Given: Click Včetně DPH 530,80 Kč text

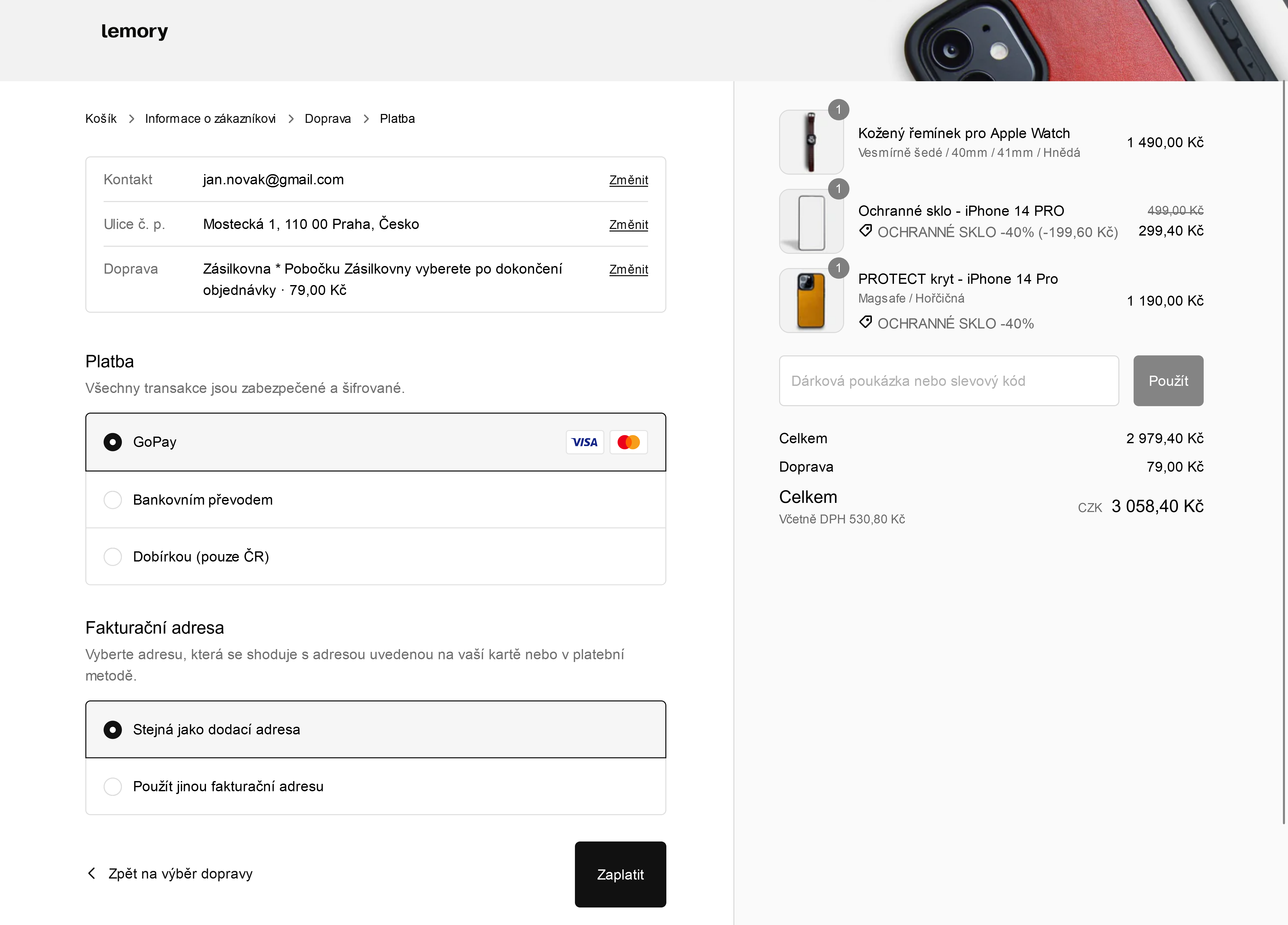Looking at the screenshot, I should 842,519.
